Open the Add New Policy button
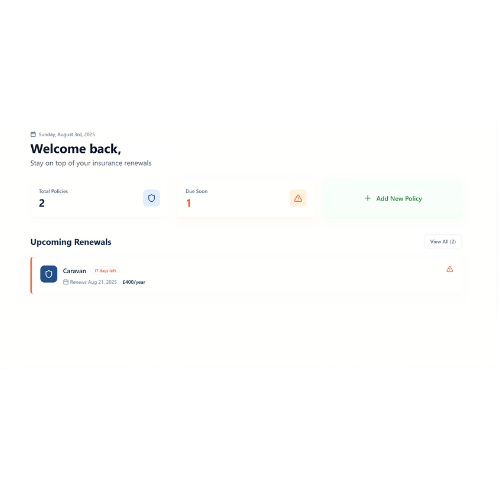Screen dimensions: 500x500 pos(393,199)
